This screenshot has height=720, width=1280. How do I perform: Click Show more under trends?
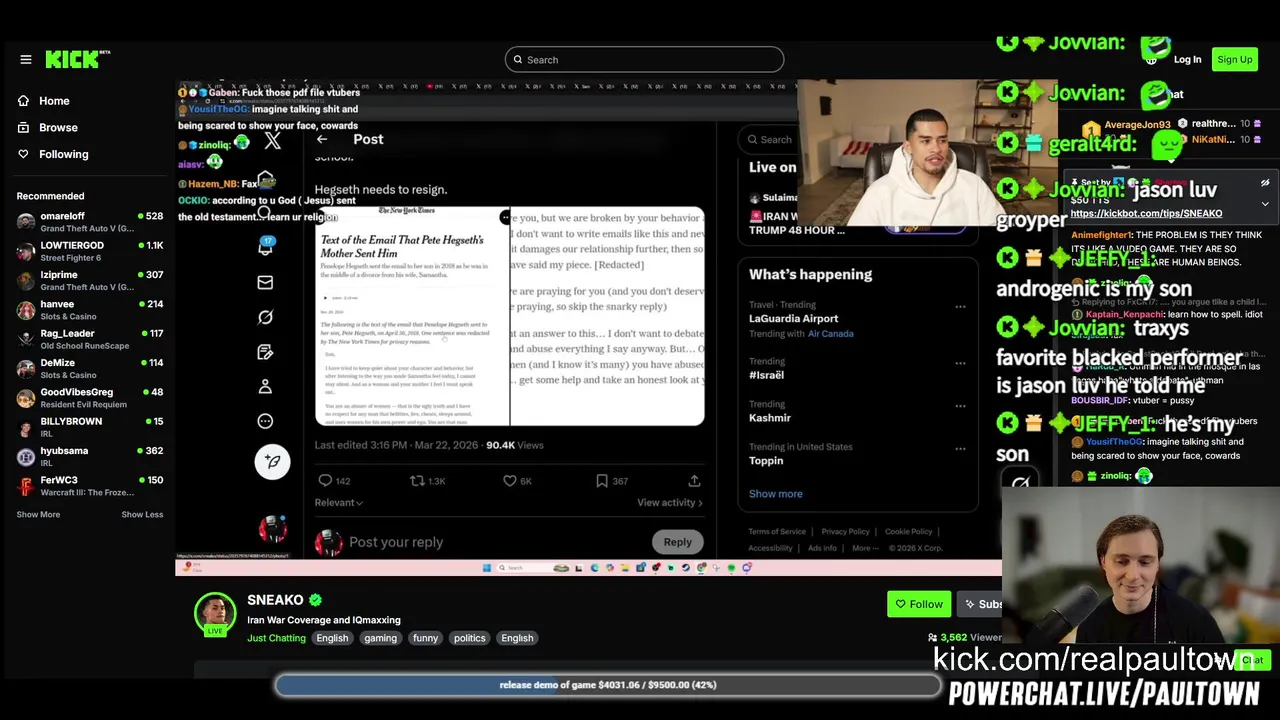point(775,494)
